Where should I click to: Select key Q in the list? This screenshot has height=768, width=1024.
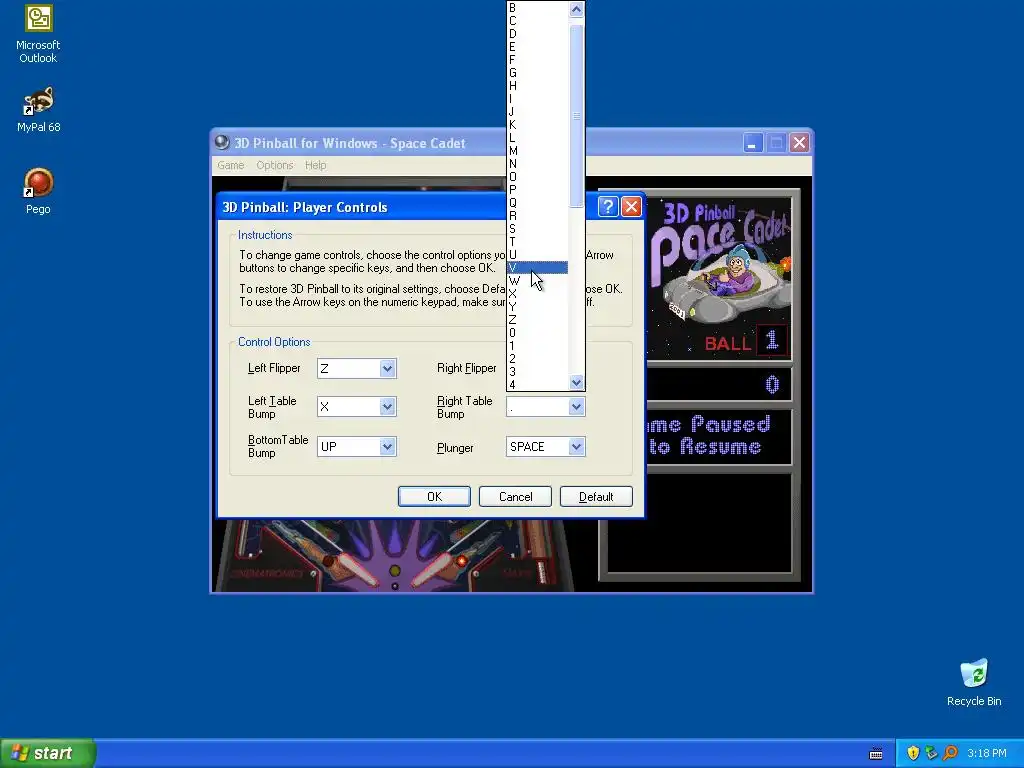[537, 202]
